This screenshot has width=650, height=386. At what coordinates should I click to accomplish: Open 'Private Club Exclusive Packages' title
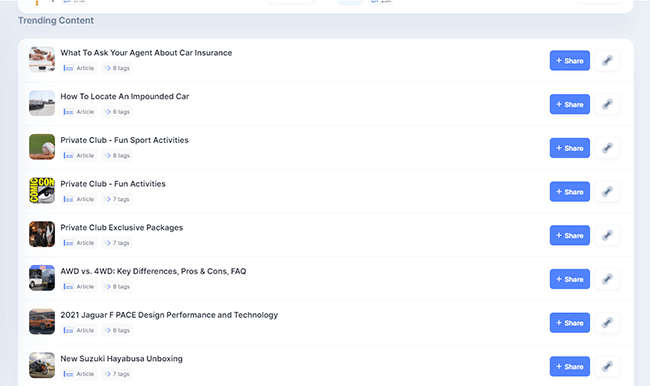(122, 228)
